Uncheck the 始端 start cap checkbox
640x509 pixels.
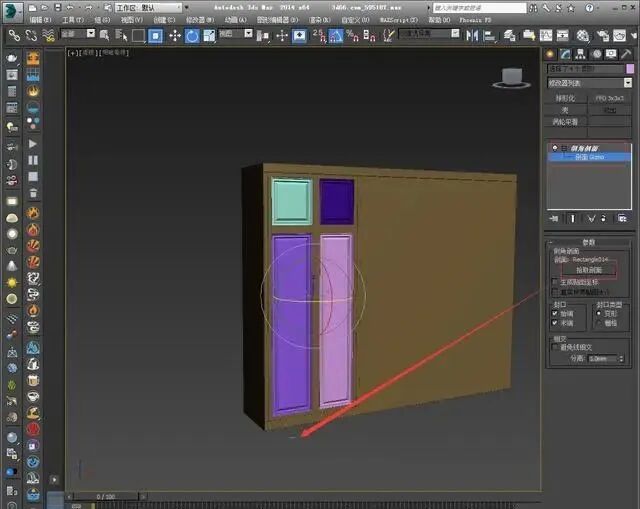pyautogui.click(x=554, y=313)
